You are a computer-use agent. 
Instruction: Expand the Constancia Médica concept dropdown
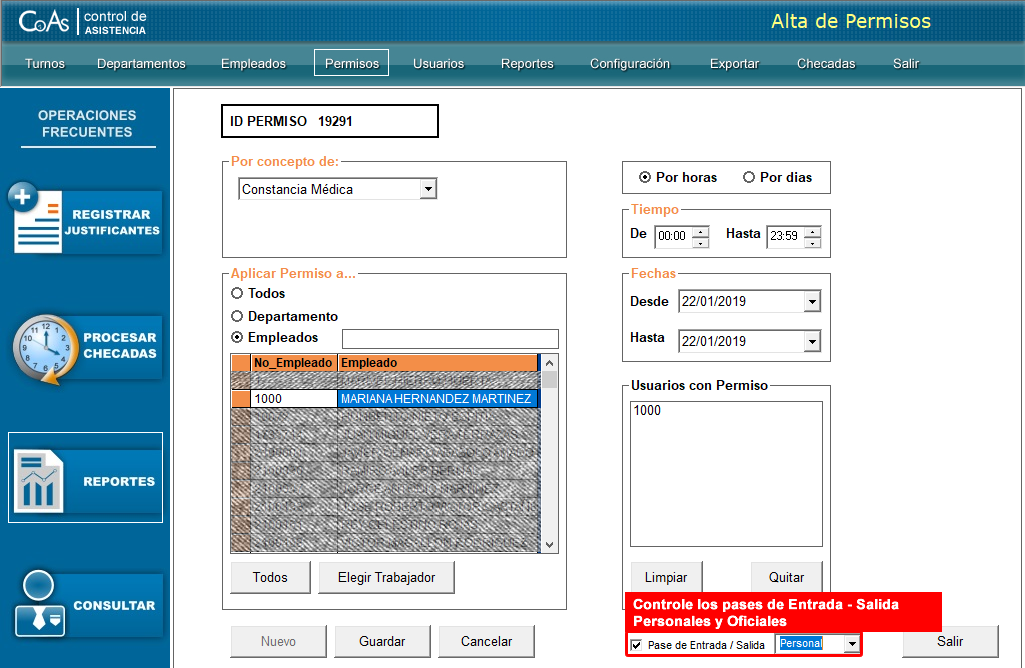[x=428, y=189]
